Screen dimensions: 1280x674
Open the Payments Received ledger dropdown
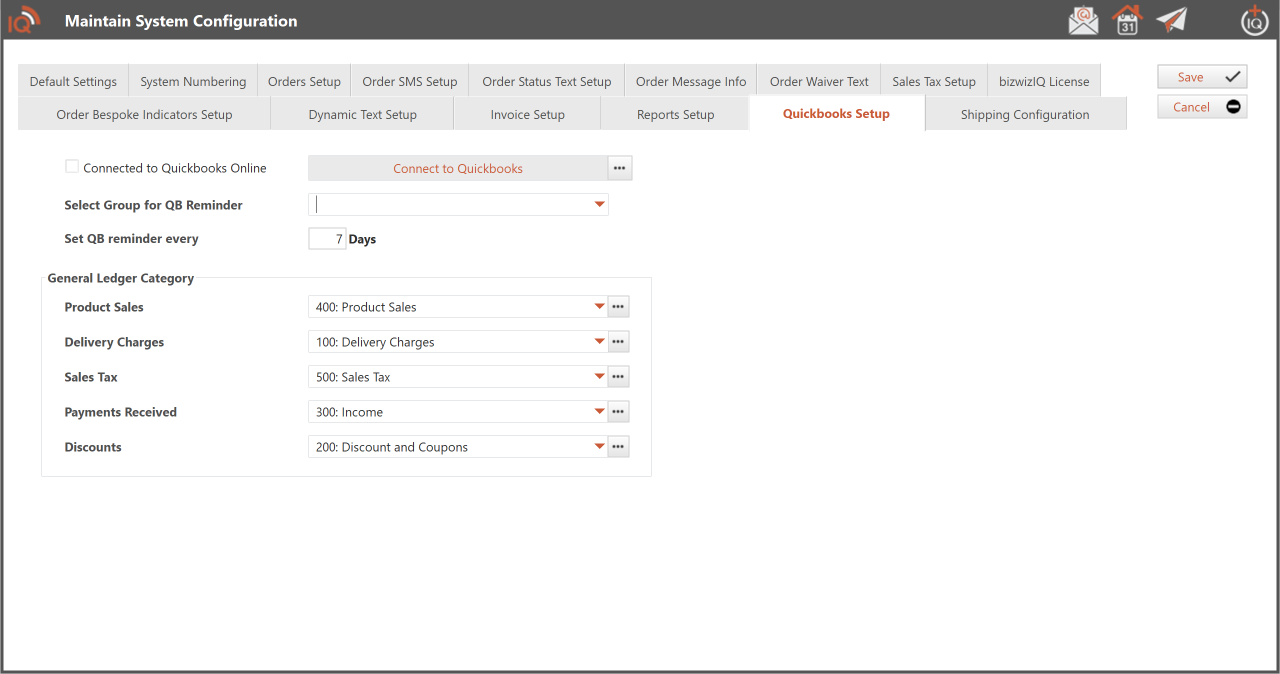599,412
